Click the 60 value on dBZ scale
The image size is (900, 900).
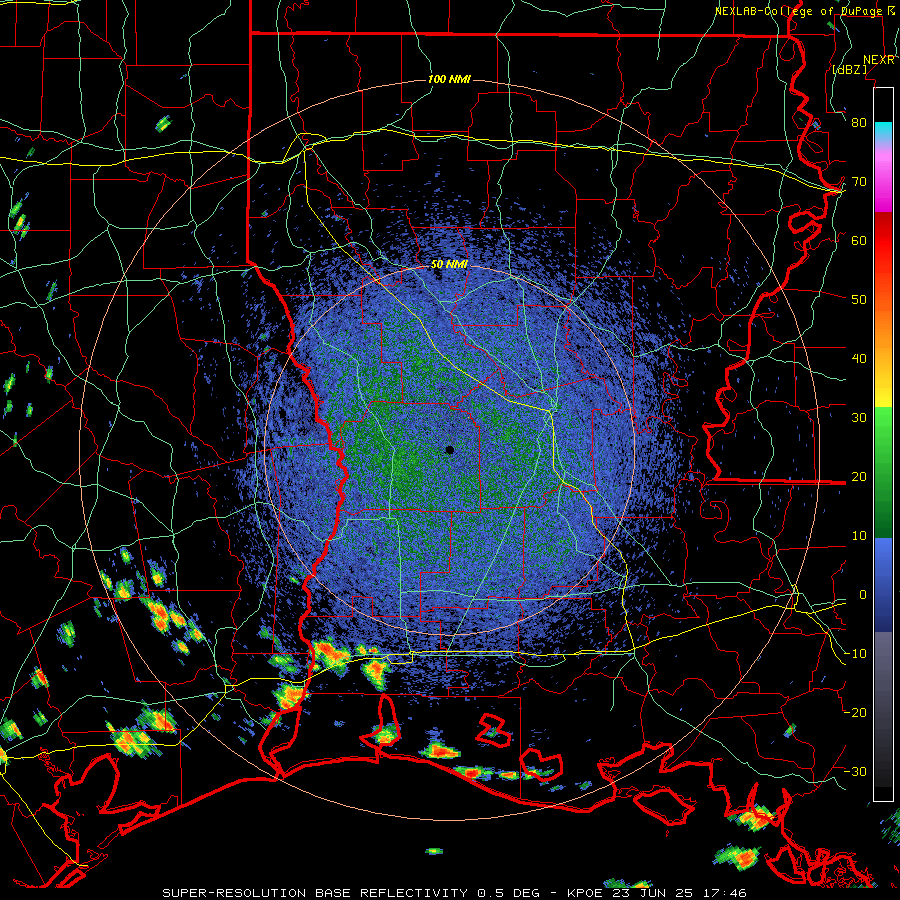click(x=859, y=240)
